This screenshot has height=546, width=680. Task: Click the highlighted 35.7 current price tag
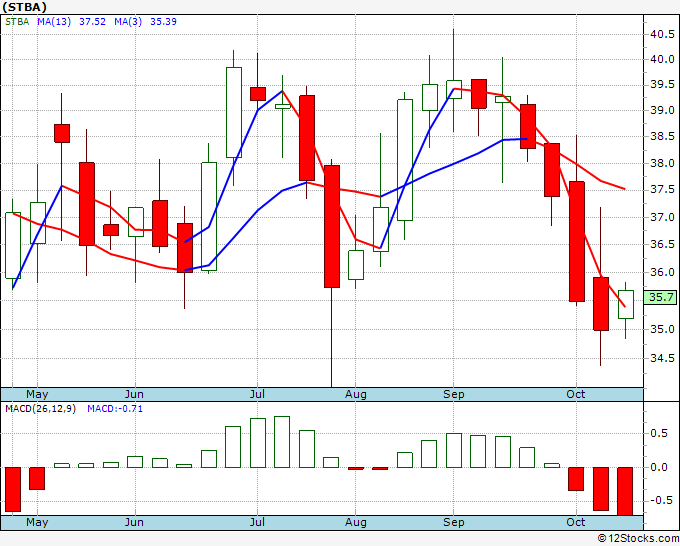661,297
